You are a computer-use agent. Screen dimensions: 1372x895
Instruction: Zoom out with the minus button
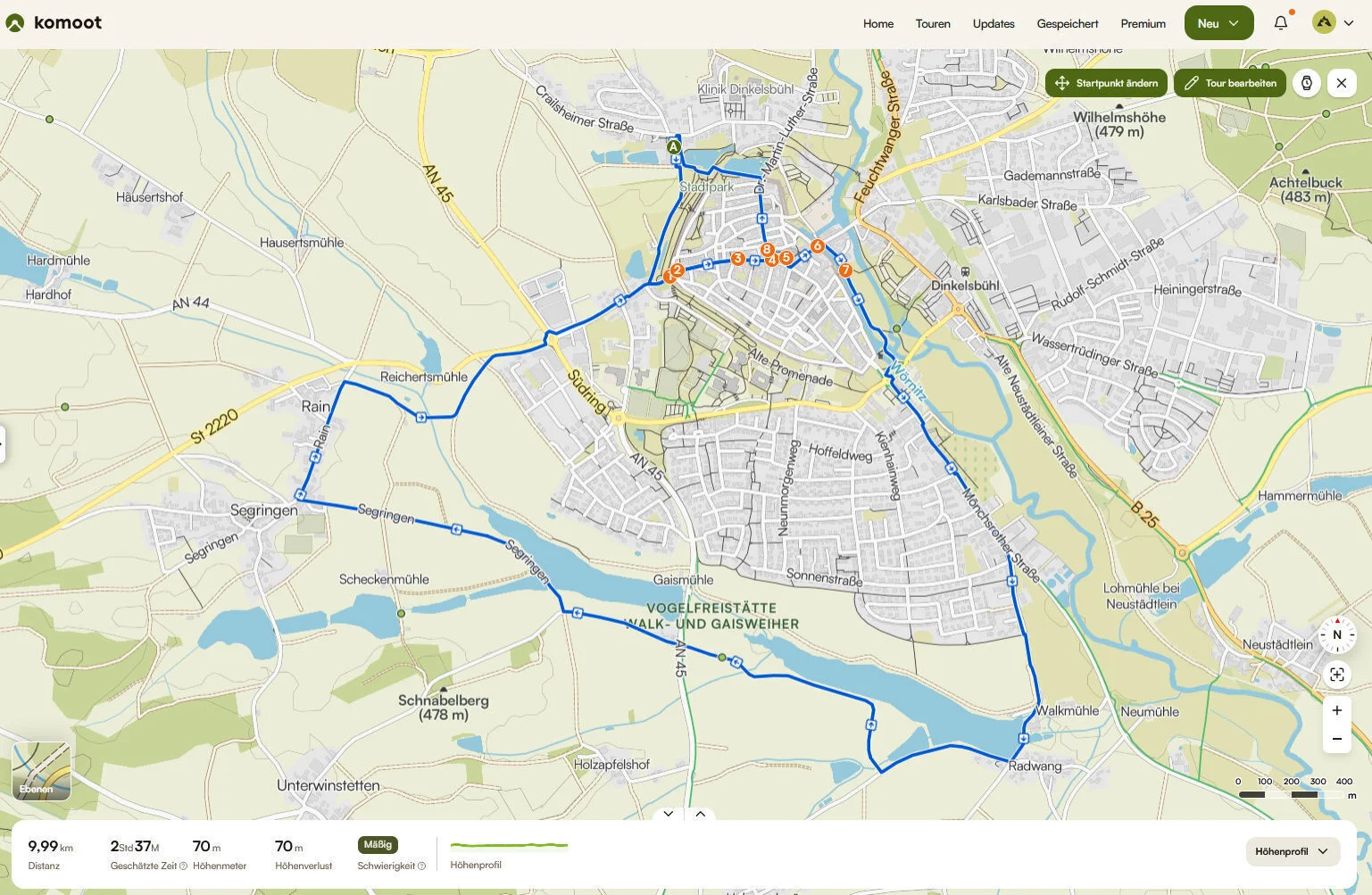coord(1336,739)
